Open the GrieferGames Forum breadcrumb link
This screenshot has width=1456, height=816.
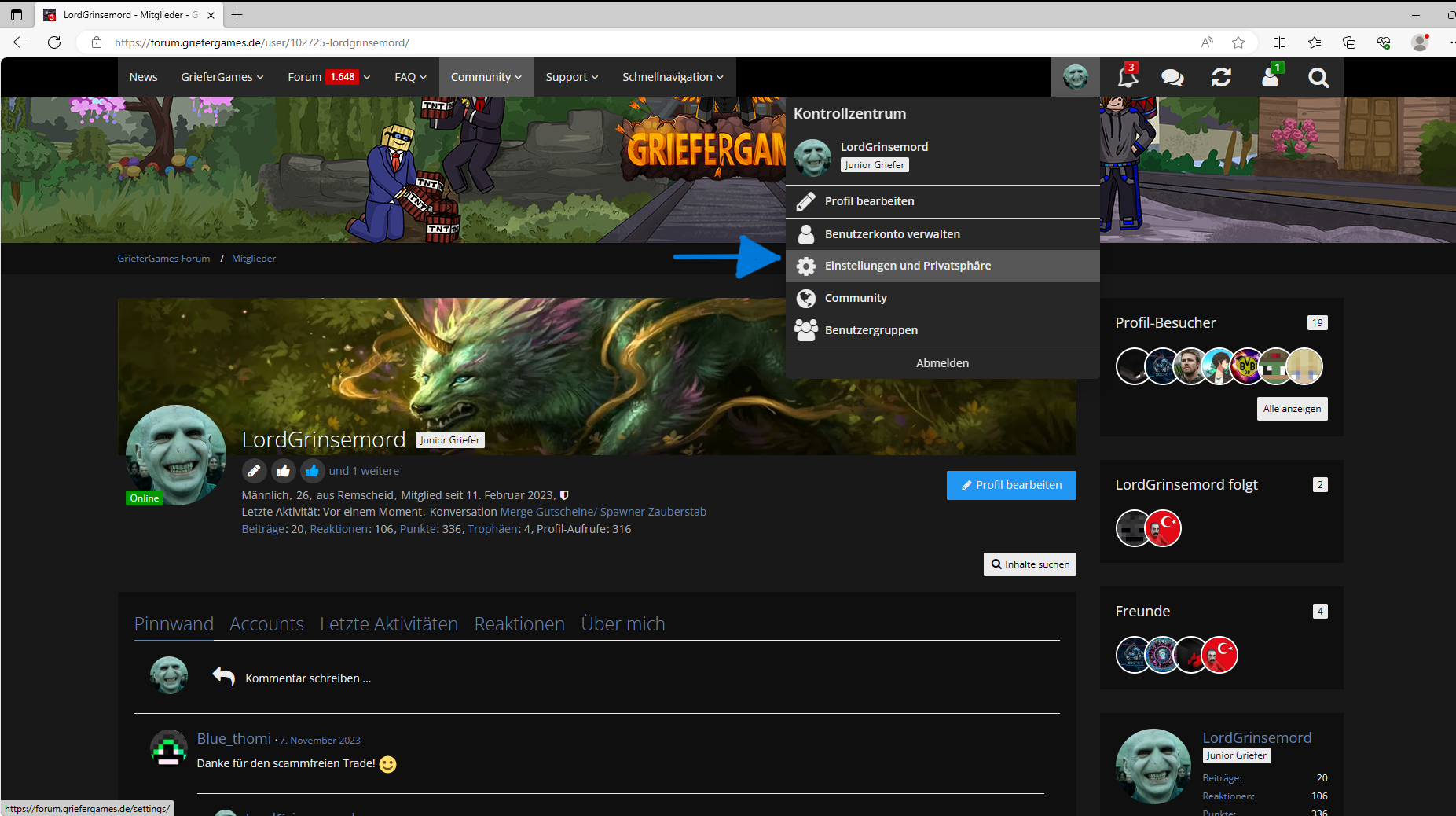pyautogui.click(x=163, y=259)
